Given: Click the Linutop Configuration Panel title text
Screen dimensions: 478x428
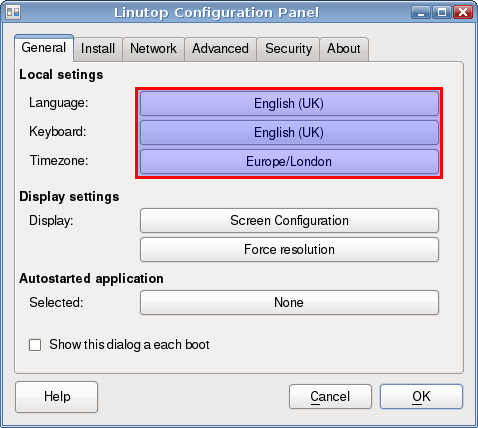Looking at the screenshot, I should pyautogui.click(x=217, y=13).
